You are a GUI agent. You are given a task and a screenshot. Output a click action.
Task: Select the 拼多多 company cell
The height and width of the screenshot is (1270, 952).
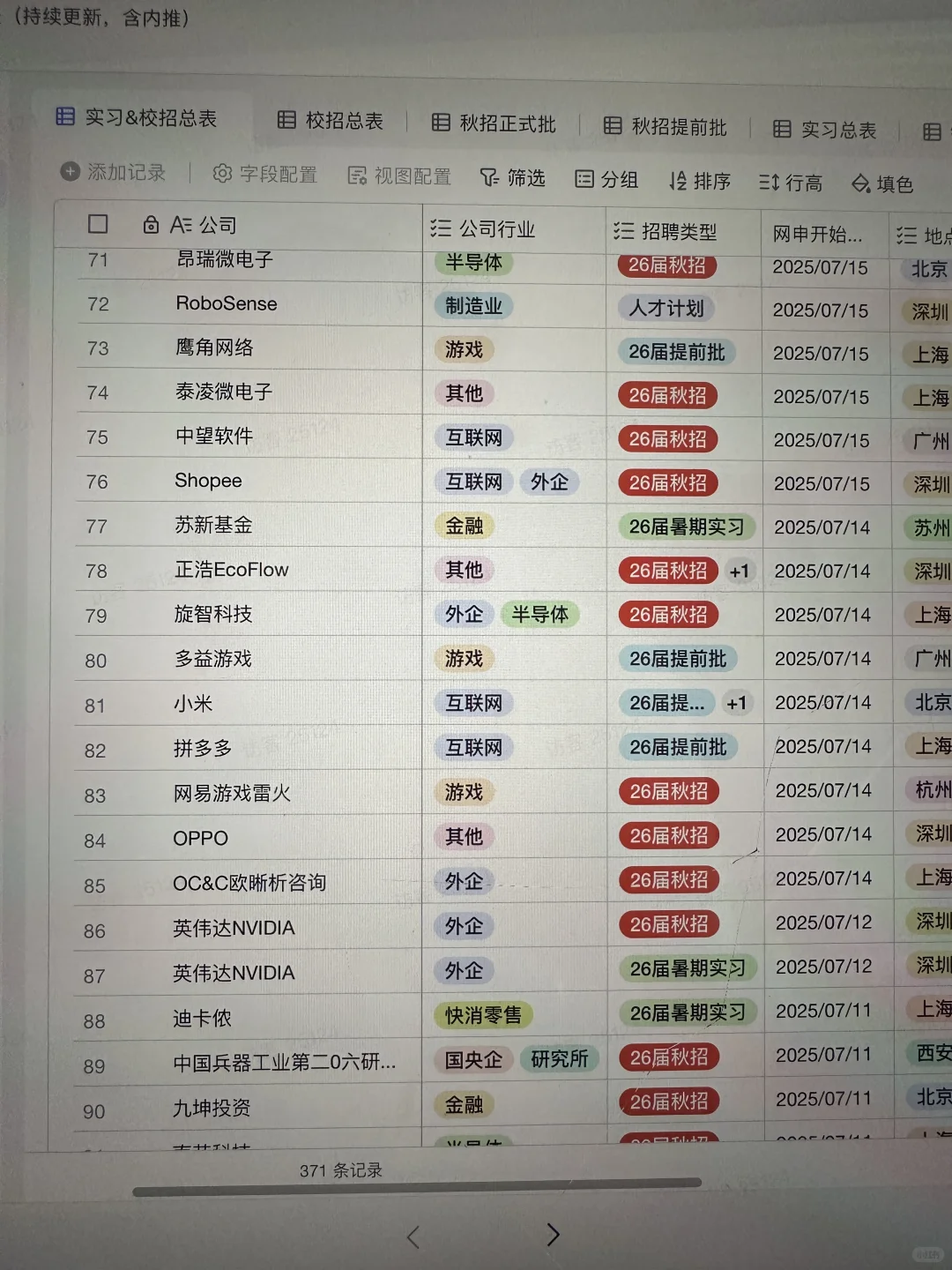click(203, 749)
